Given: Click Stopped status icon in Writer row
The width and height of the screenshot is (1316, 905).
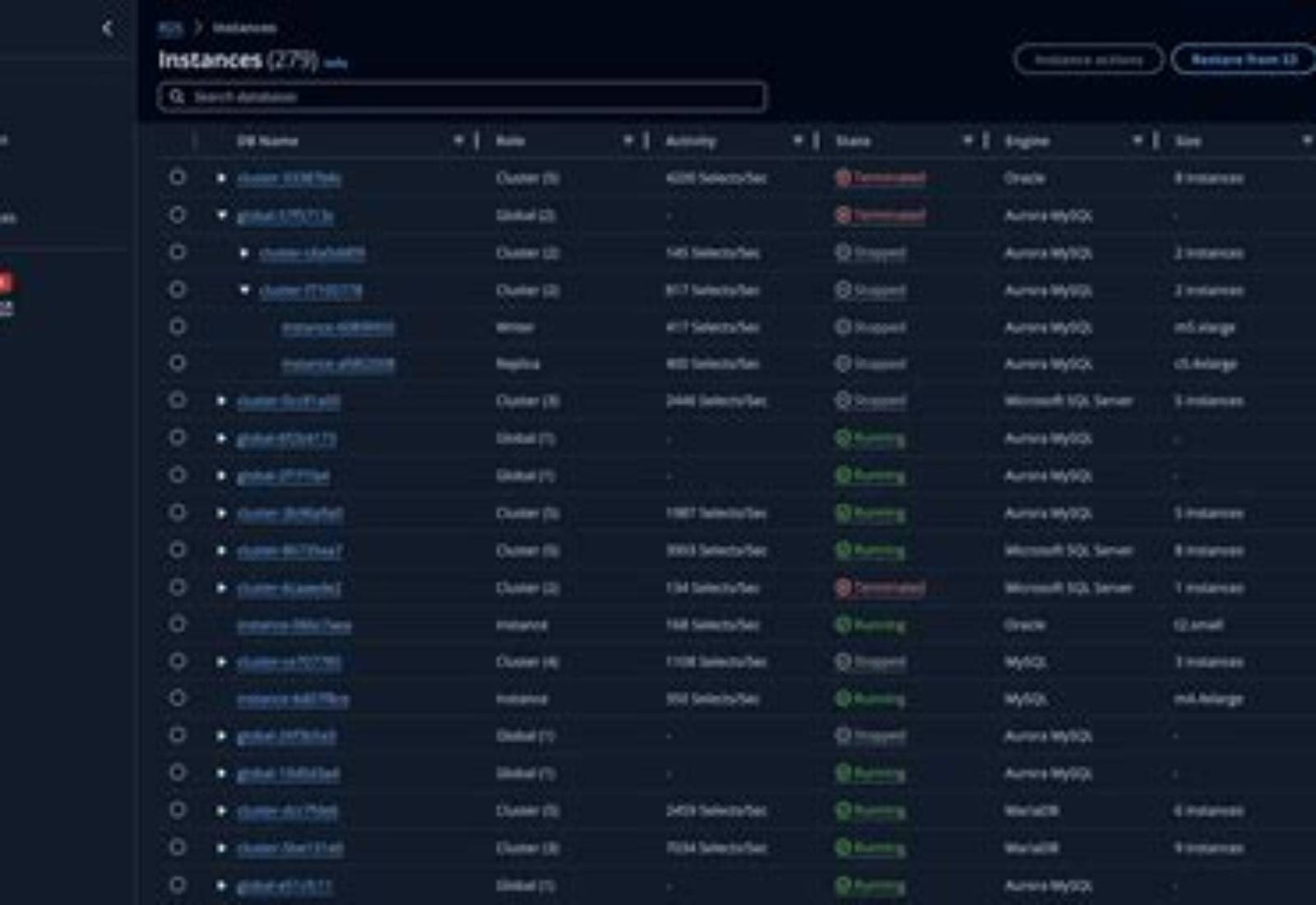Looking at the screenshot, I should [x=843, y=327].
